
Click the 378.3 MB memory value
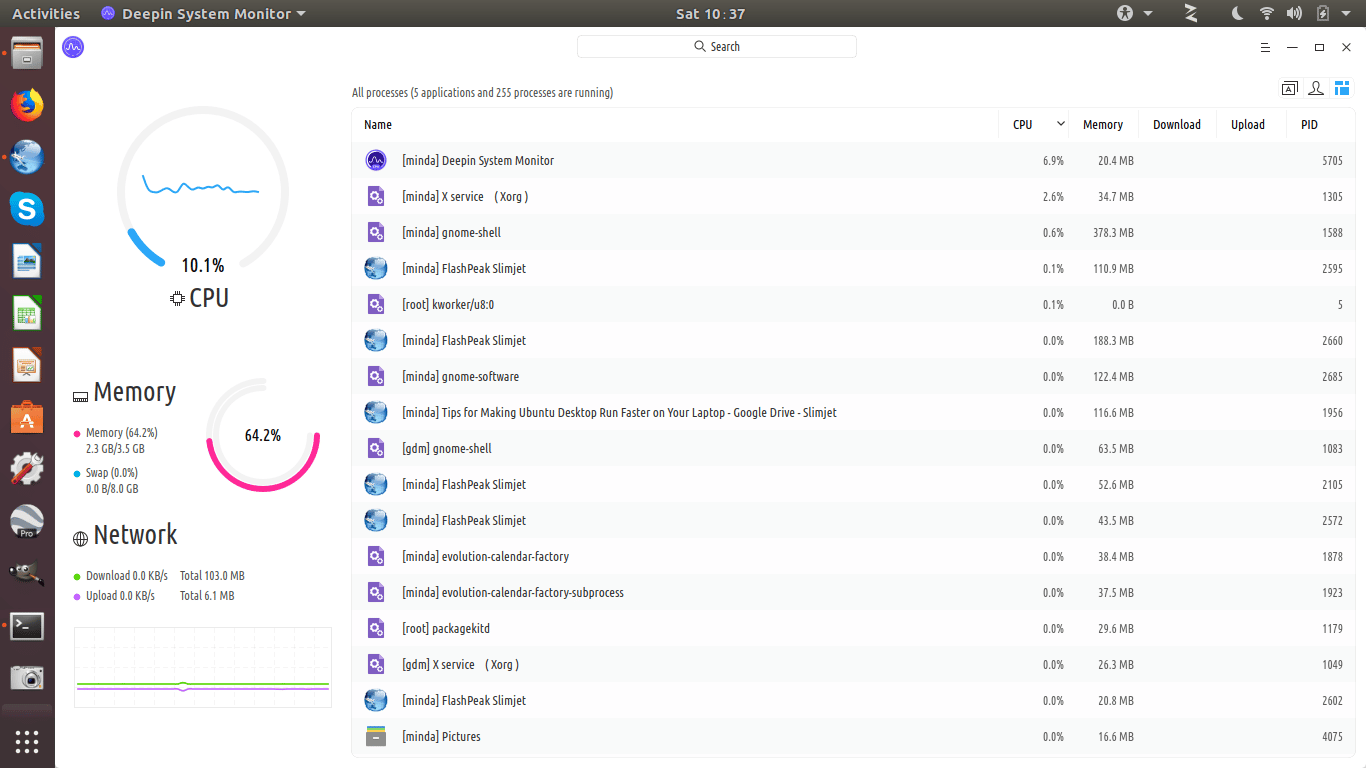click(1113, 233)
